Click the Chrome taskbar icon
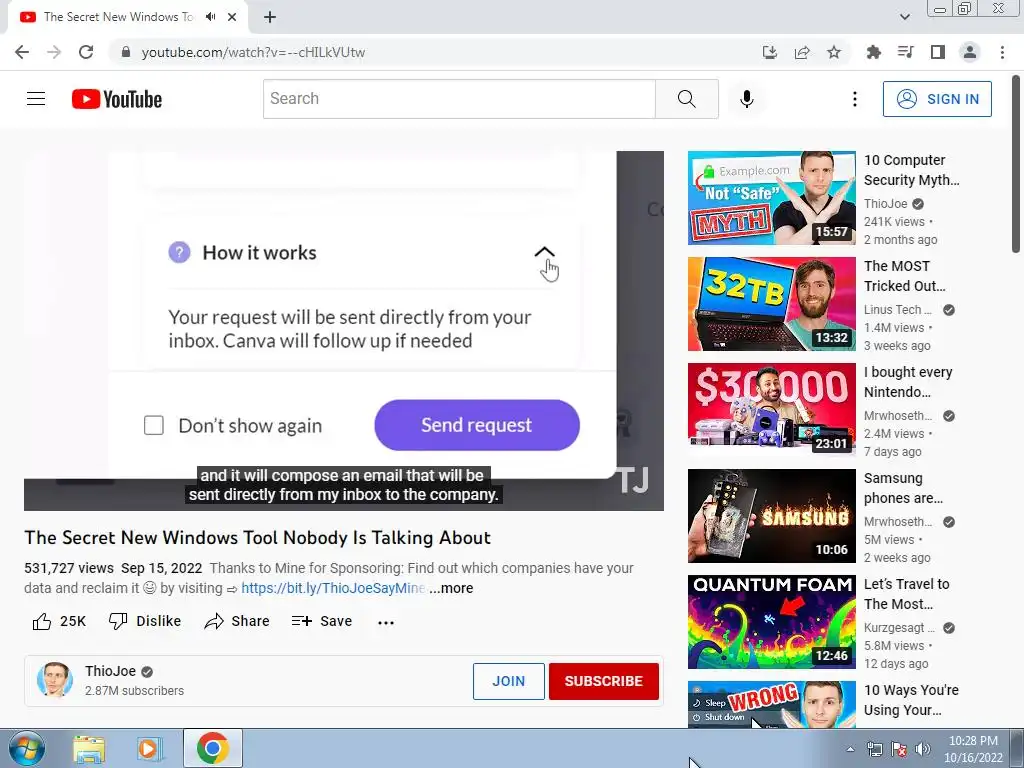Screen dimensions: 1024x768 click(212, 748)
